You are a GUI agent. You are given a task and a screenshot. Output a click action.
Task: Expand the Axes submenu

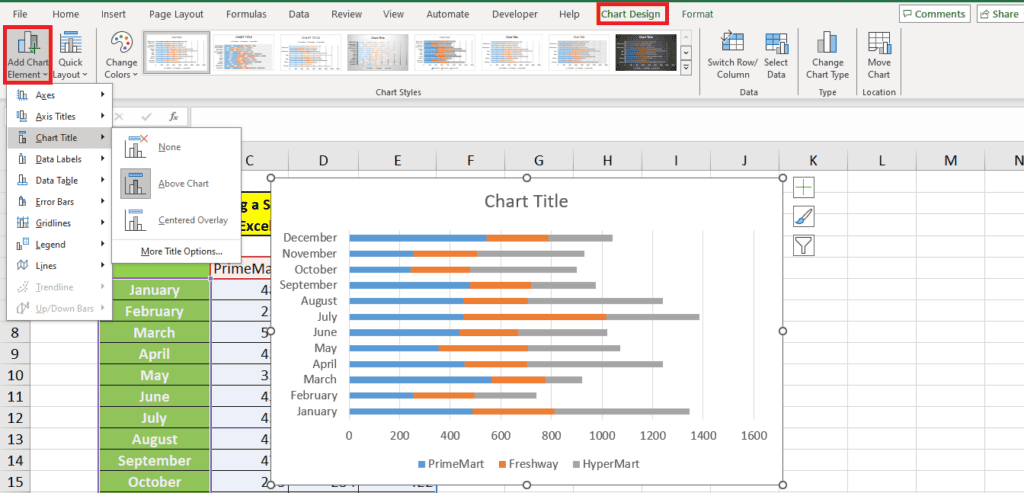point(60,95)
